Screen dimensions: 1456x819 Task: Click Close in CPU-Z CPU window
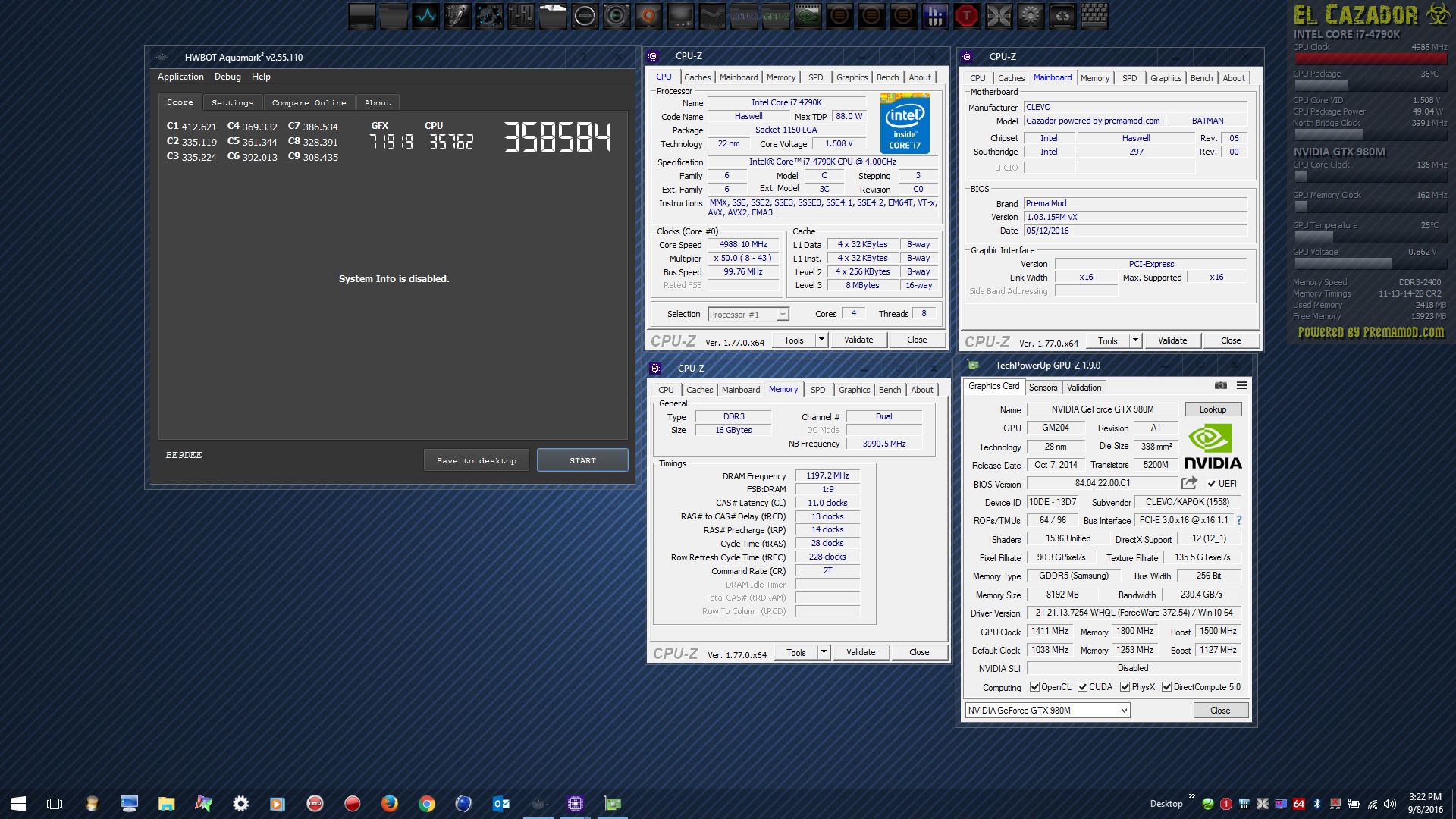click(x=917, y=340)
